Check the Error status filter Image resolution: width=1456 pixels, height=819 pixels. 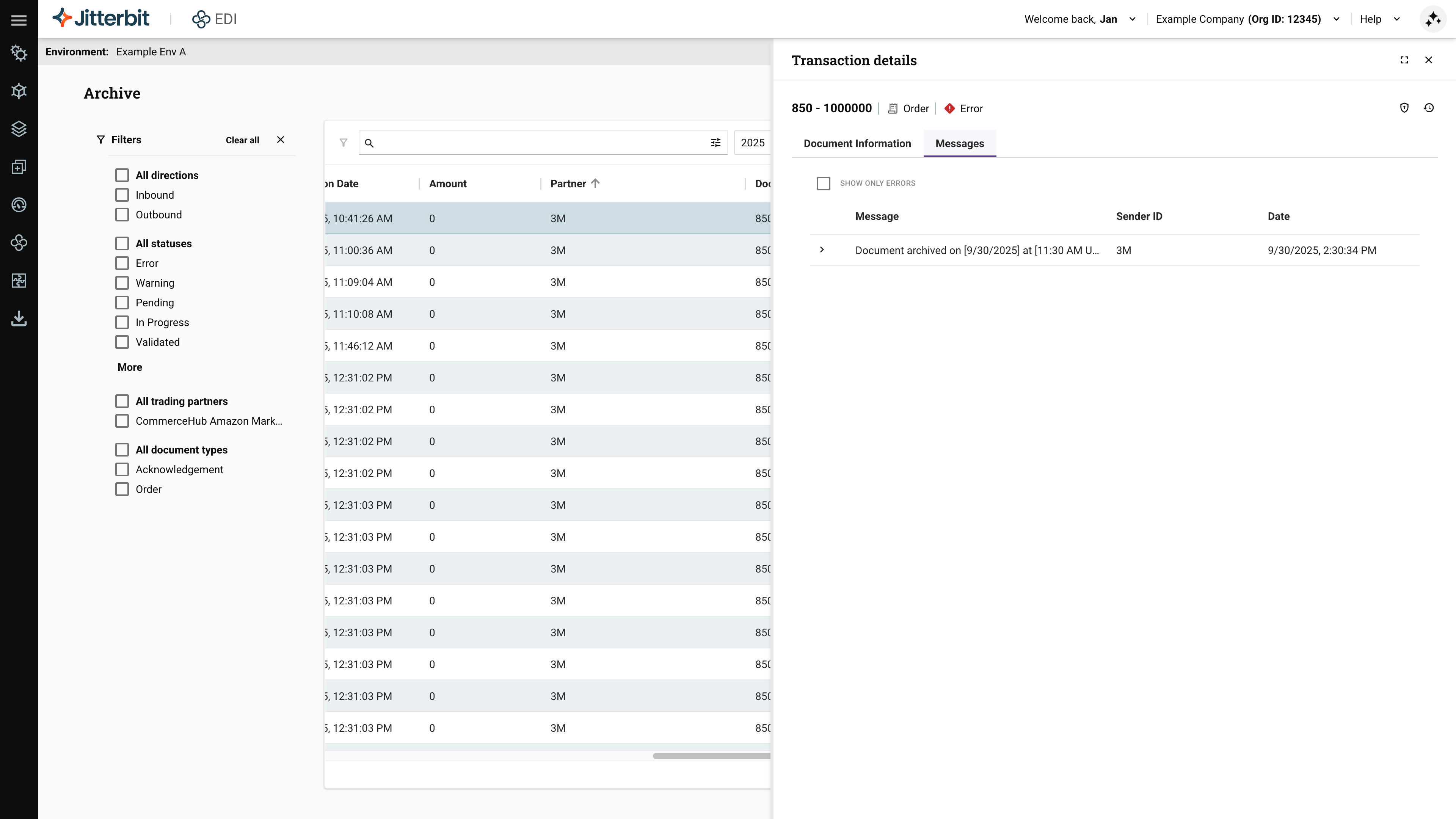pos(122,264)
